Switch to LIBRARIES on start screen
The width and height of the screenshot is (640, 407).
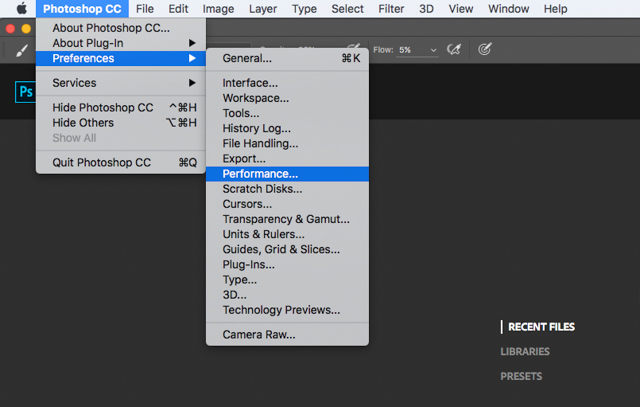[525, 351]
